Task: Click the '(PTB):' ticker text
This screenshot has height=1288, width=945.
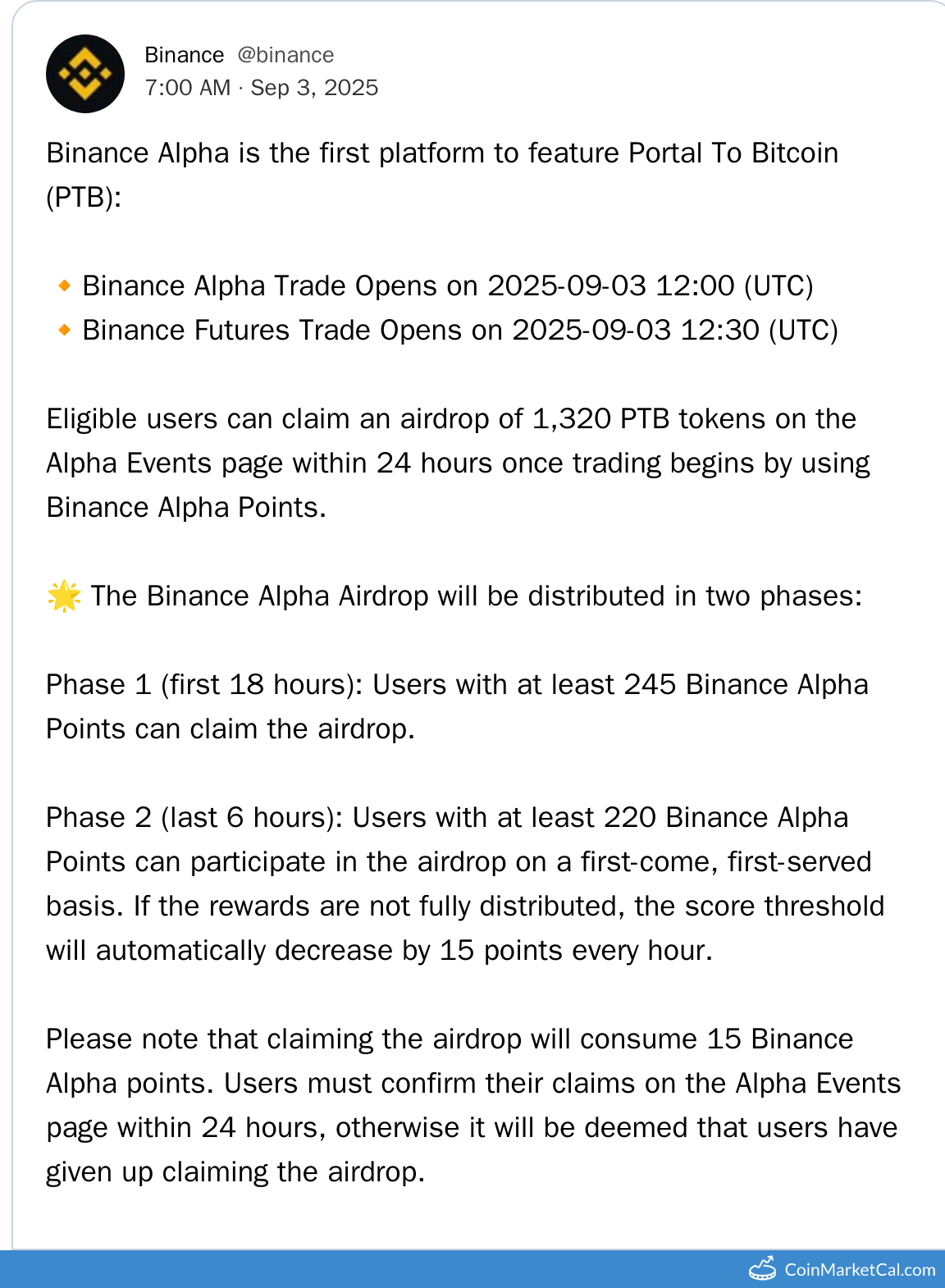Action: click(84, 198)
